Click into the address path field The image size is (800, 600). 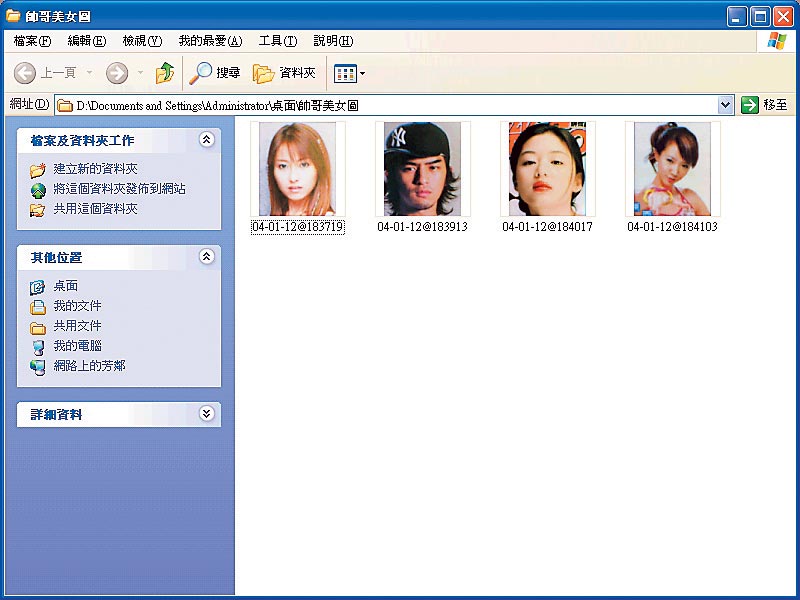point(393,106)
